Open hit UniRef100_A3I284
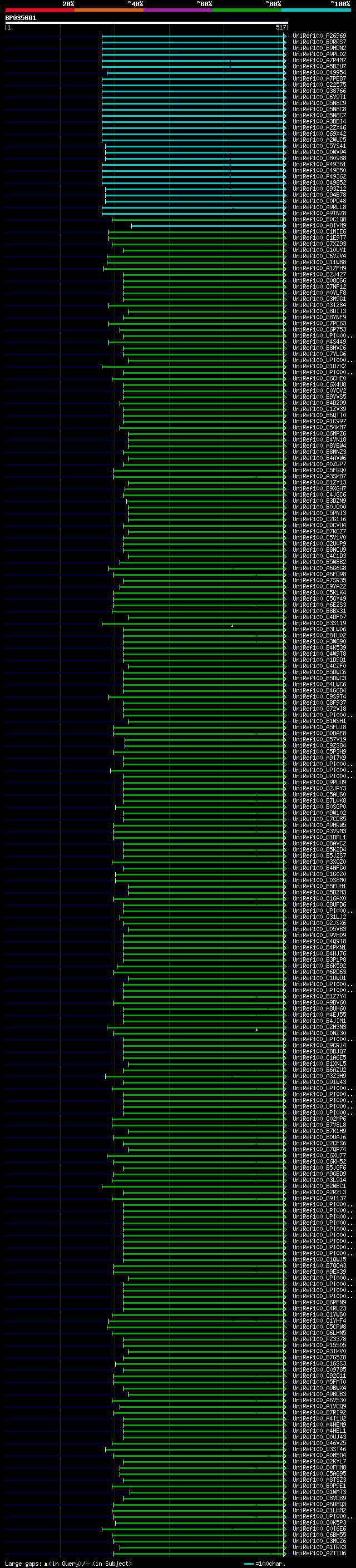The width and height of the screenshot is (356, 1568). [x=319, y=305]
